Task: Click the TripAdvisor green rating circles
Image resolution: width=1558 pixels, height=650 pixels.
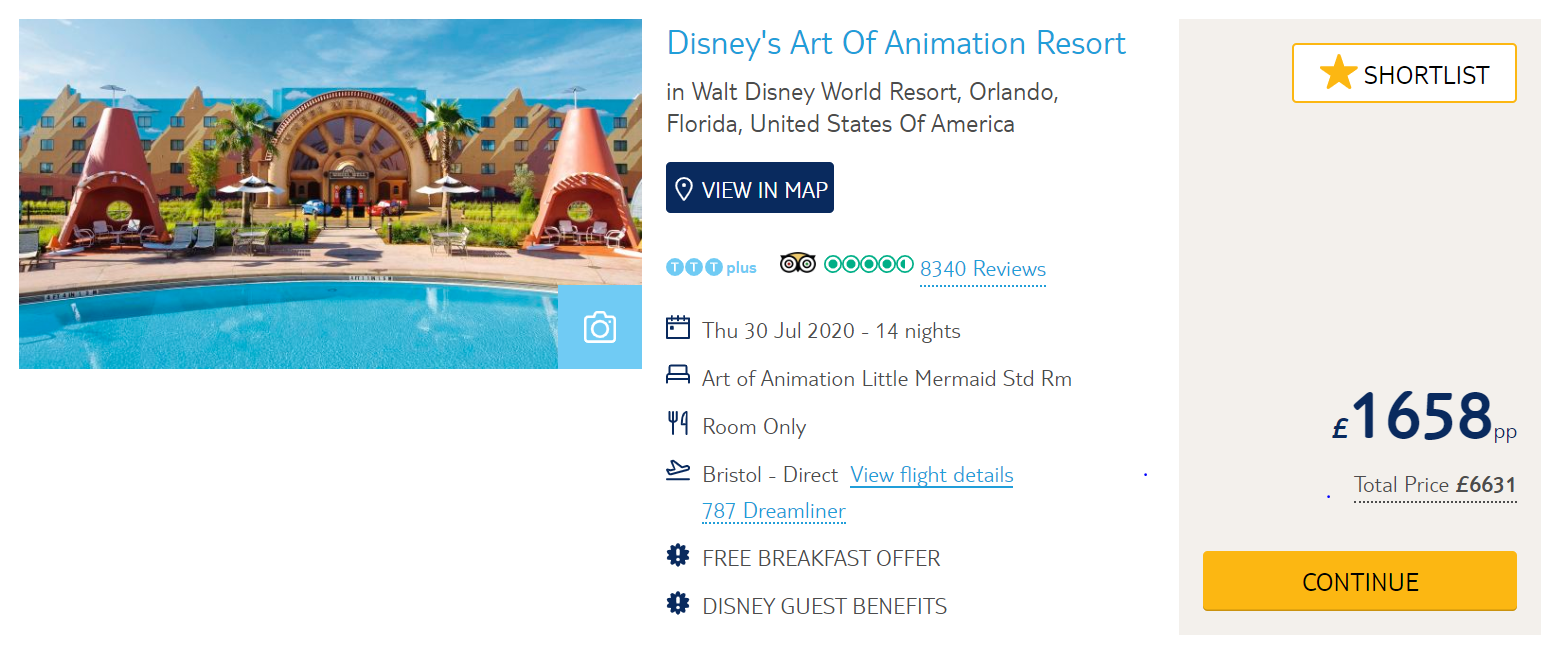Action: (x=869, y=264)
